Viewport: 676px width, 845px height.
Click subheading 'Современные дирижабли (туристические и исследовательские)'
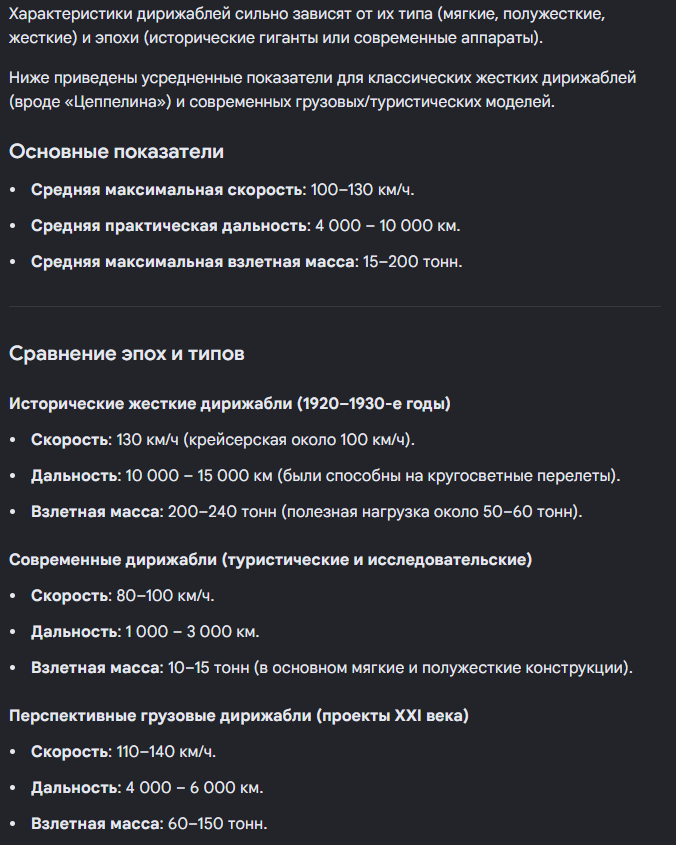[271, 560]
